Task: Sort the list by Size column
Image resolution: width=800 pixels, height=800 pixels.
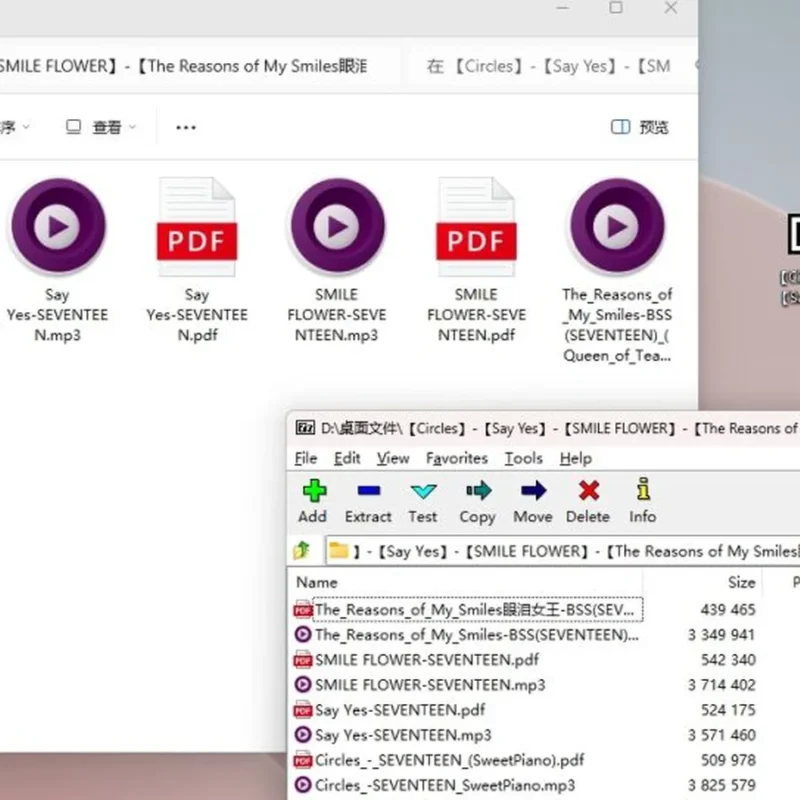Action: [741, 582]
